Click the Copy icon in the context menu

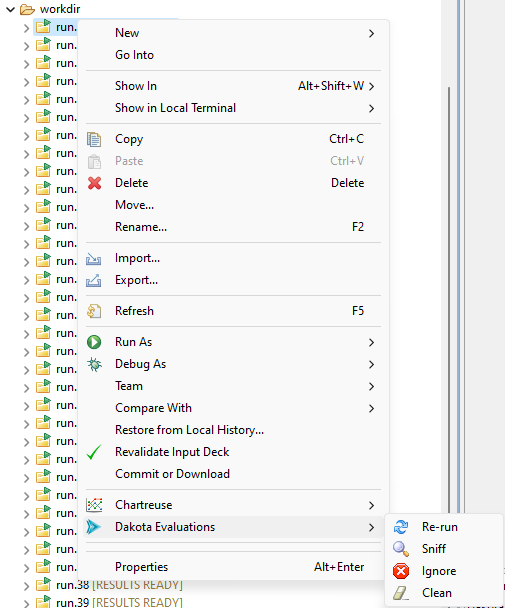point(94,139)
